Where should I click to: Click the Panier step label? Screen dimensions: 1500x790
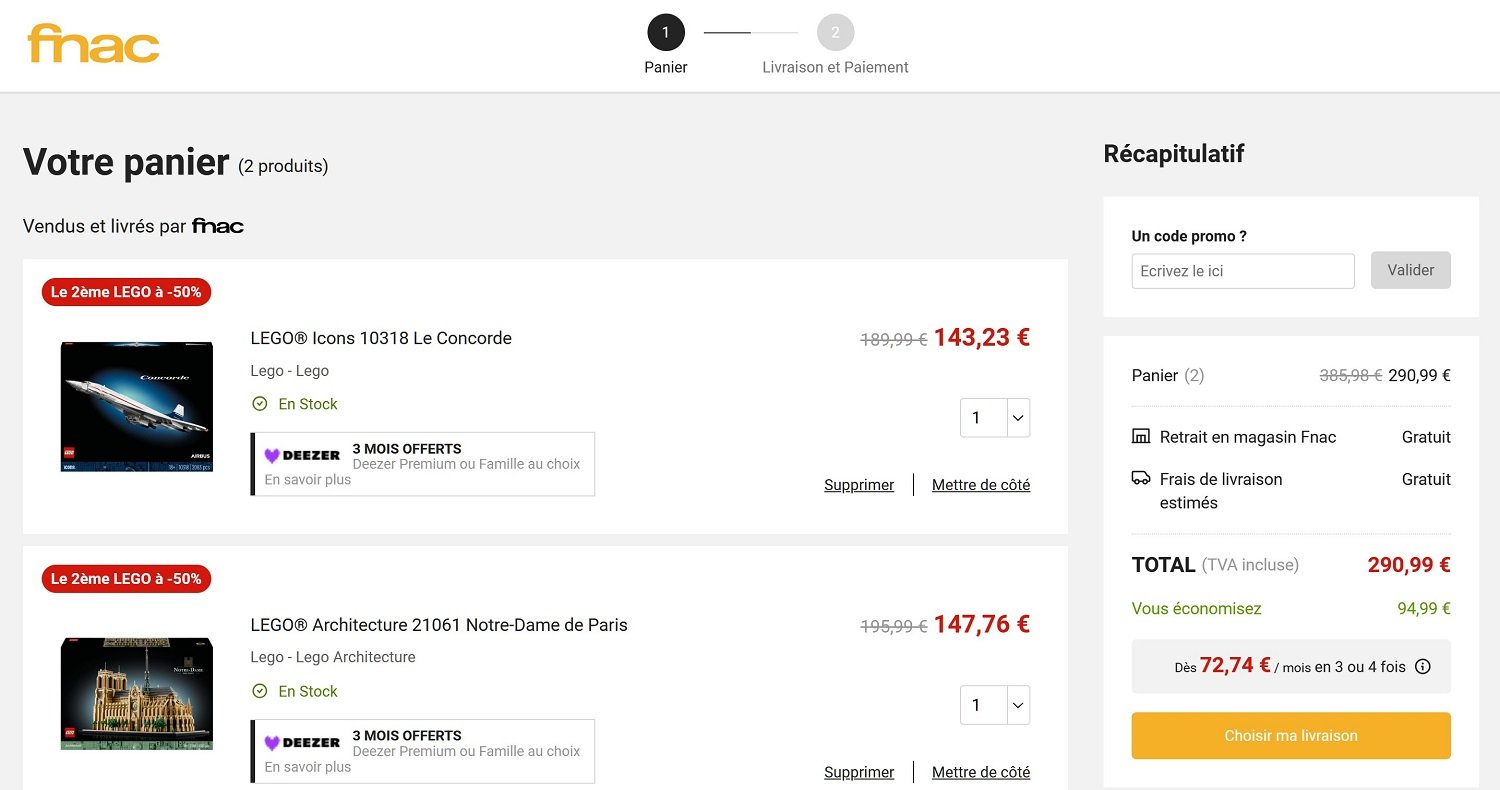tap(666, 67)
